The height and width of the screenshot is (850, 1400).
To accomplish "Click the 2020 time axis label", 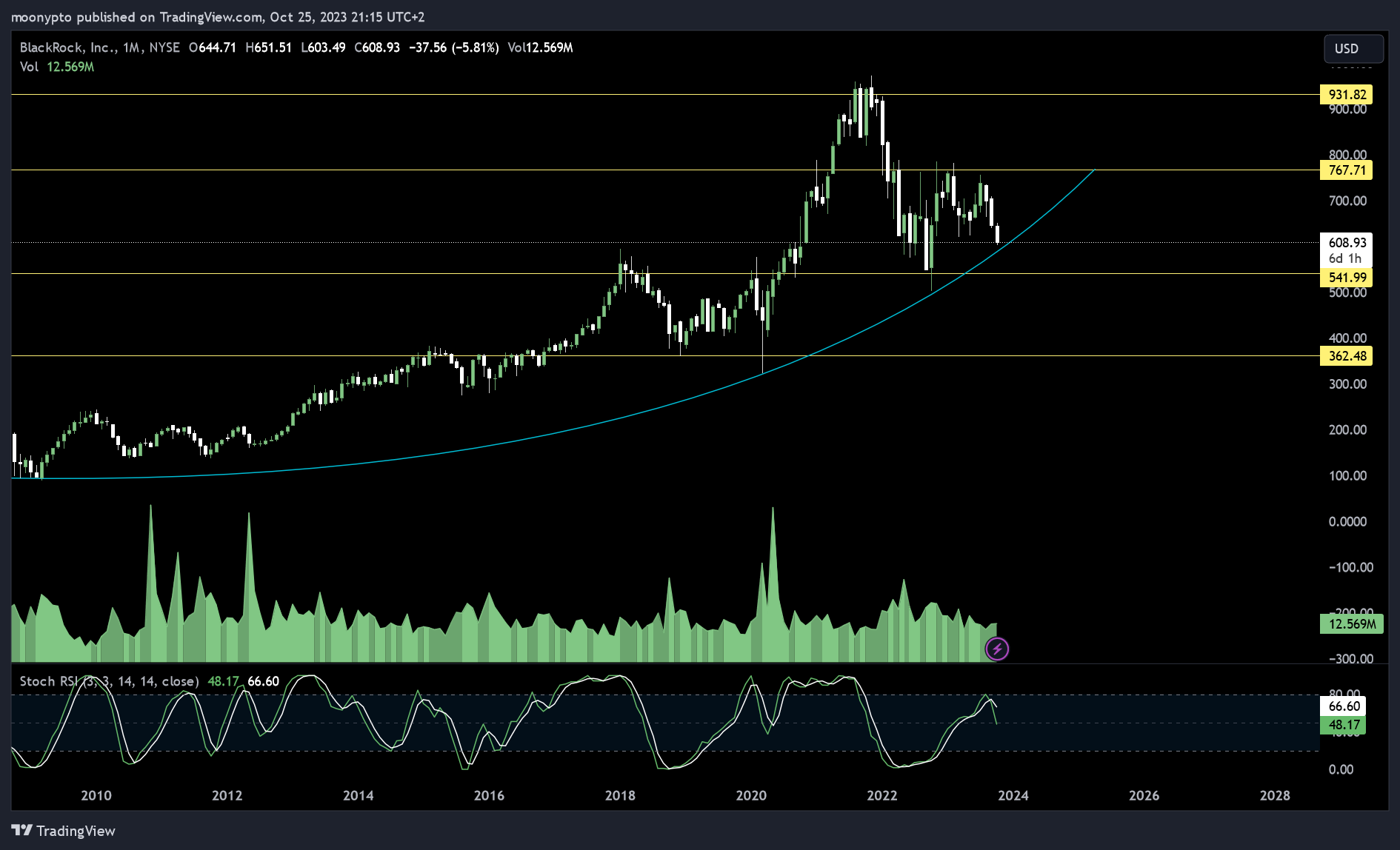I will tap(751, 796).
